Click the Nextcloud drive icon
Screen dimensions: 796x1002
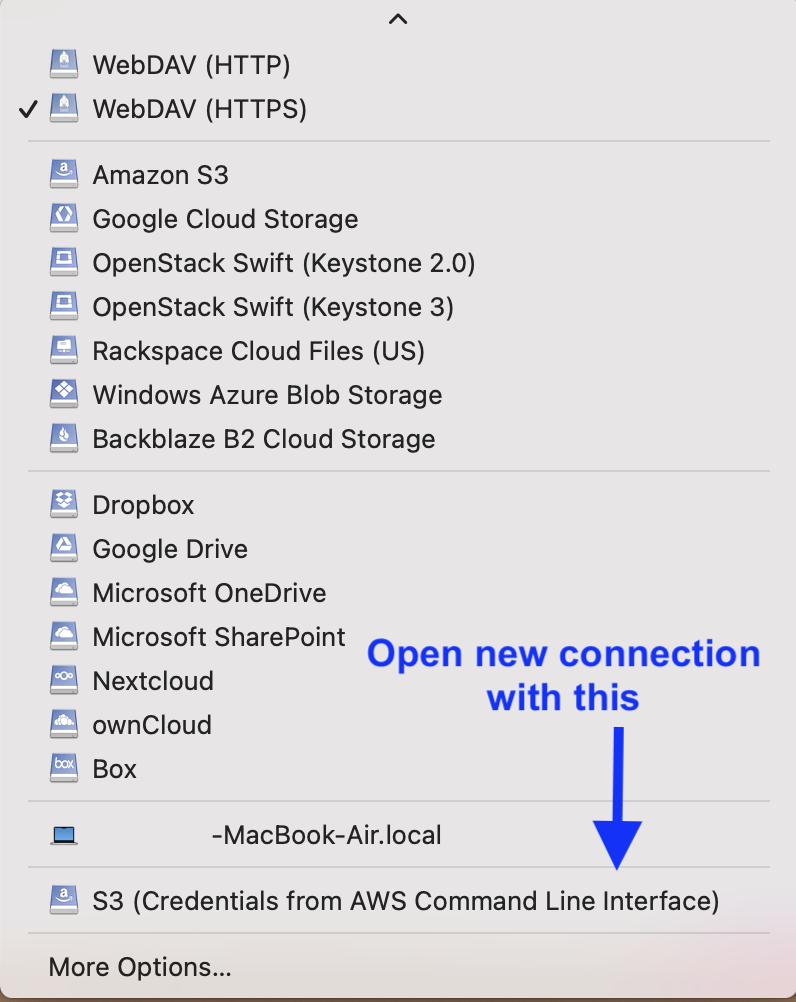[x=64, y=681]
